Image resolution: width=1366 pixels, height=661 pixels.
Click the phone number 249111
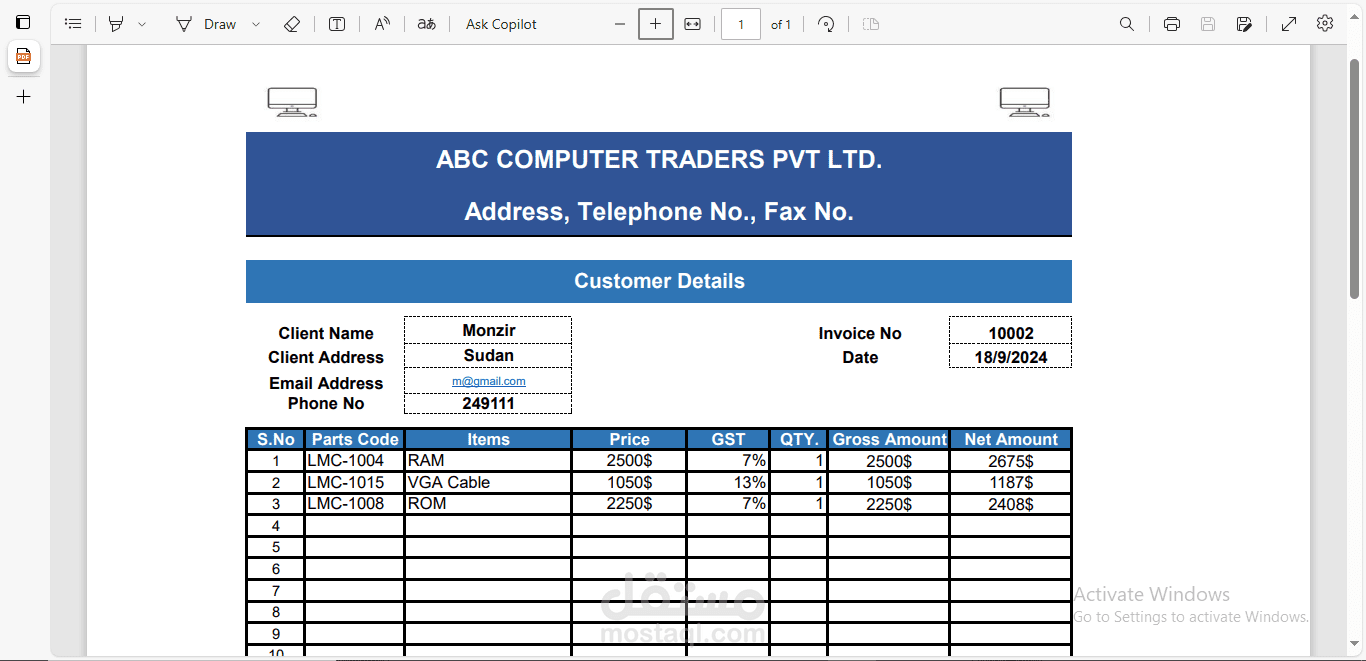click(488, 404)
